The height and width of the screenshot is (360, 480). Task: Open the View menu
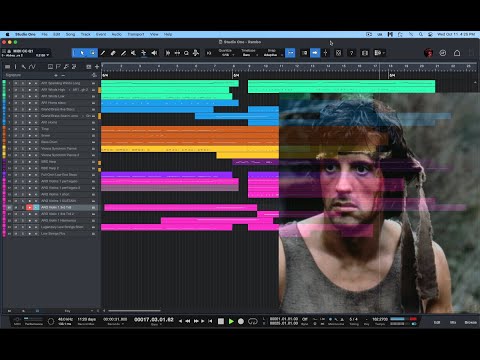click(x=154, y=34)
